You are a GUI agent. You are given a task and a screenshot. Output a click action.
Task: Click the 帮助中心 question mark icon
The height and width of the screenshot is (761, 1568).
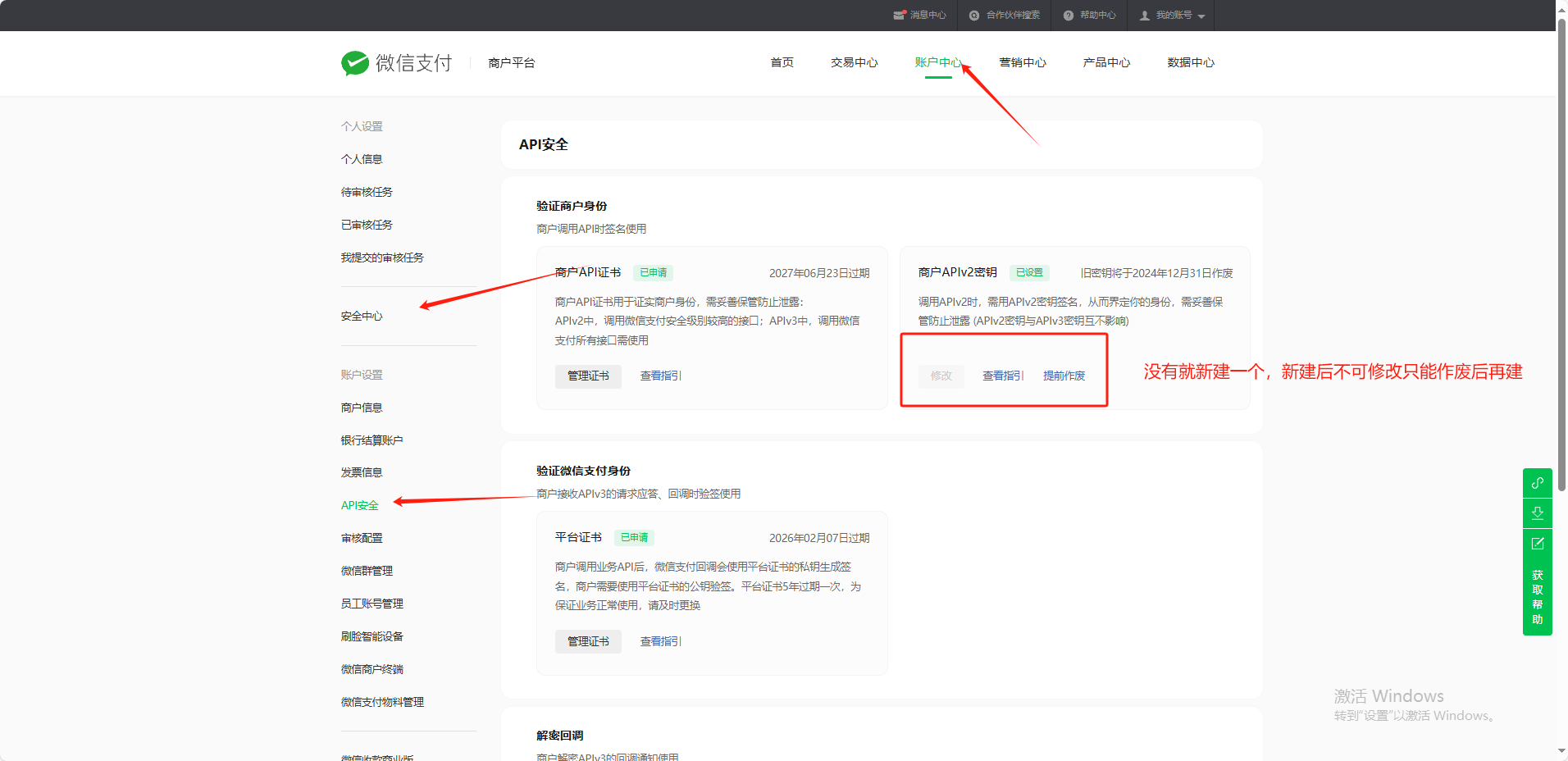pyautogui.click(x=1069, y=16)
